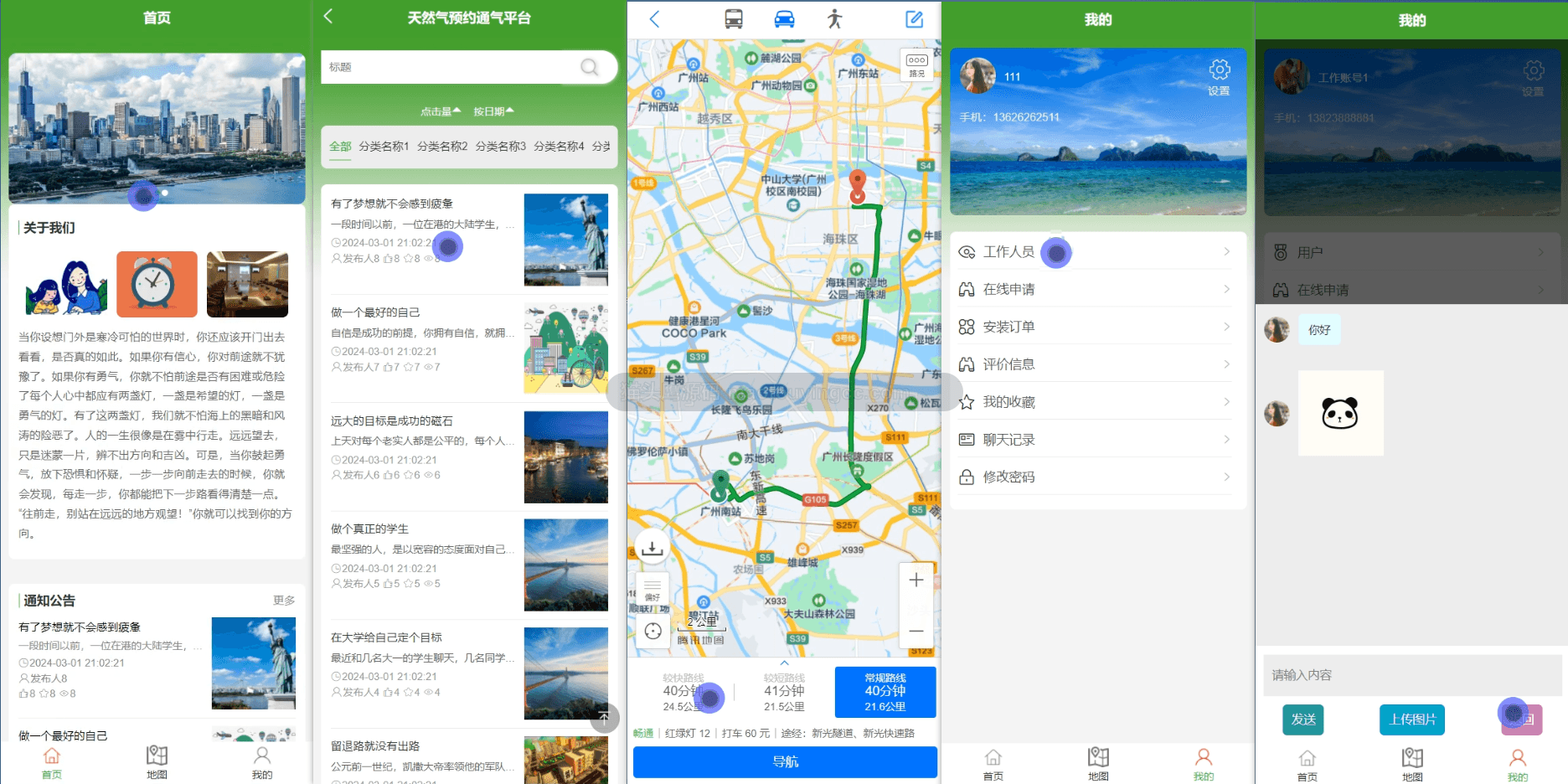Tap the city skyline banner on home screen
This screenshot has height=784, width=1568.
(157, 128)
